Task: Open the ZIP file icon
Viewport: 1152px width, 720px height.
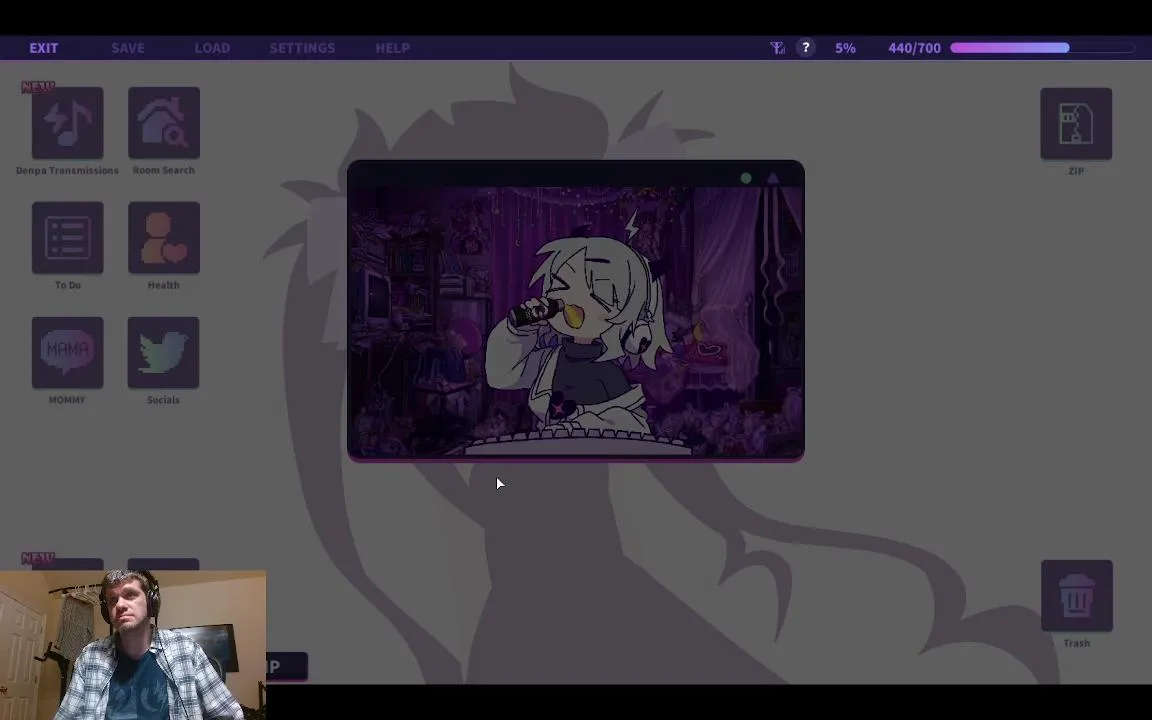Action: (1076, 123)
